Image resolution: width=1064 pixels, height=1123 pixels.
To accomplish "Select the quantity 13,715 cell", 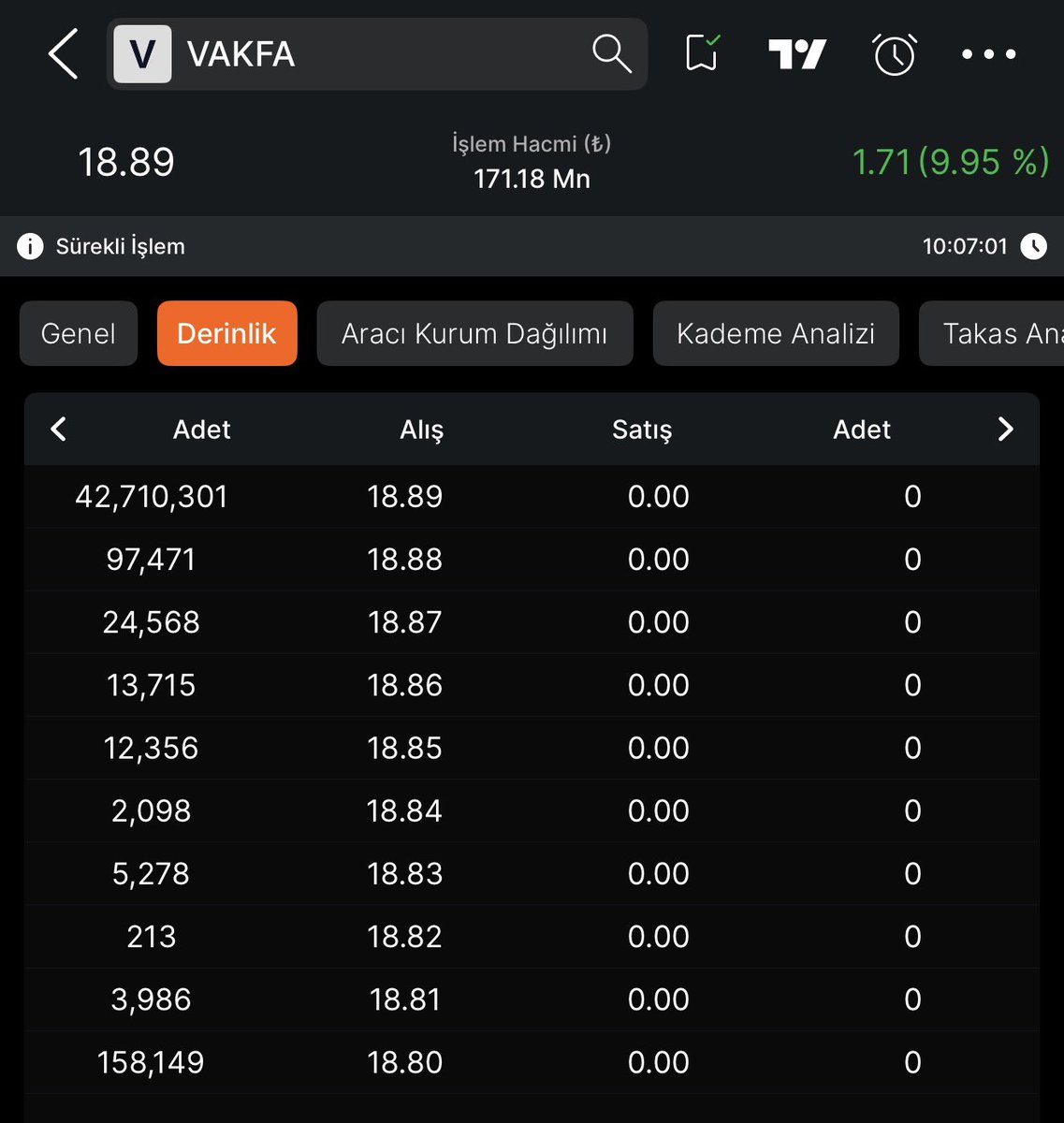I will tap(152, 685).
